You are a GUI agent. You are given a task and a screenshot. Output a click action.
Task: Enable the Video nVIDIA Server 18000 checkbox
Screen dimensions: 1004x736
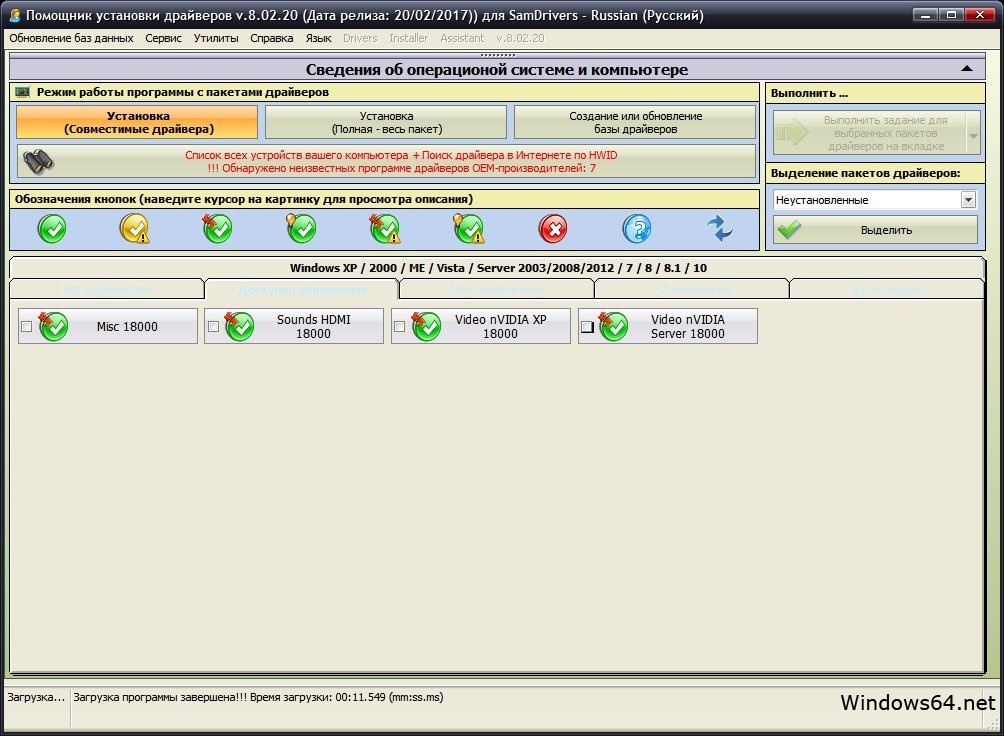coord(587,327)
